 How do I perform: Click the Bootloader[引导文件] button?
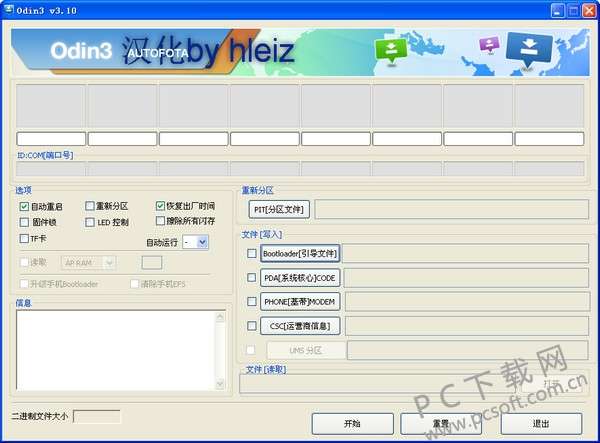pos(300,253)
